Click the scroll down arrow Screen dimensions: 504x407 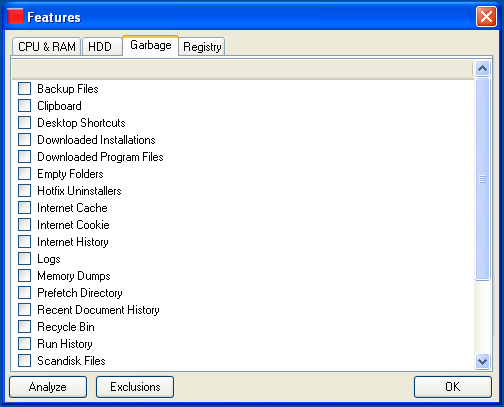pyautogui.click(x=482, y=361)
